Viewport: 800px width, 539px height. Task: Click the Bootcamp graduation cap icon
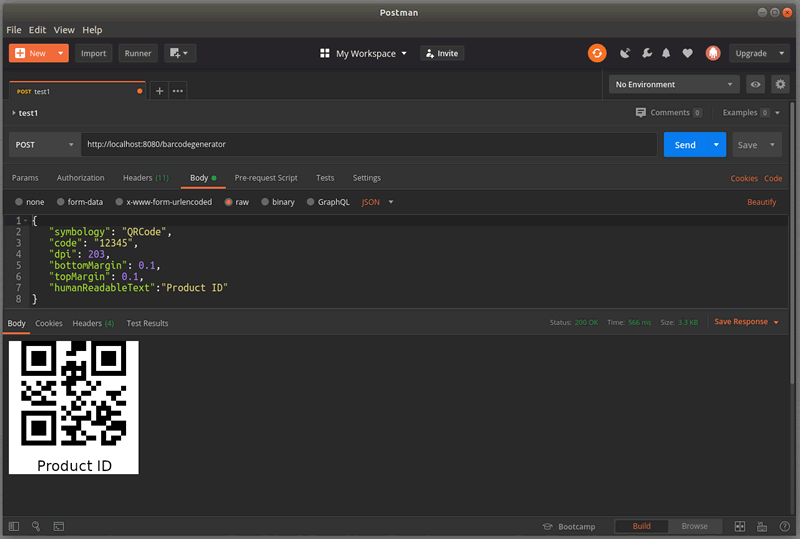pyautogui.click(x=547, y=526)
